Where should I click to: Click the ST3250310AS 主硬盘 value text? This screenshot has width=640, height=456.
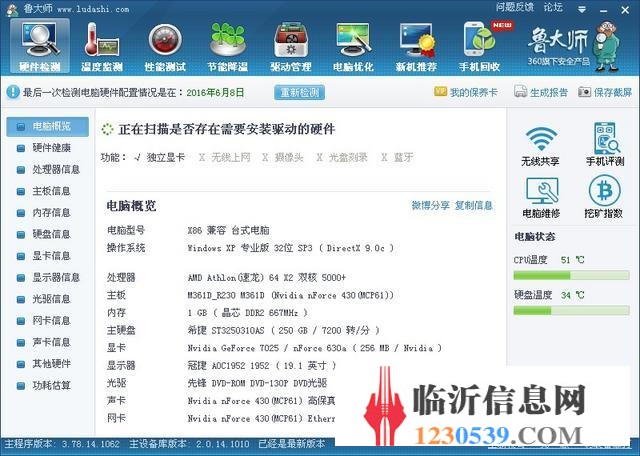(x=283, y=330)
